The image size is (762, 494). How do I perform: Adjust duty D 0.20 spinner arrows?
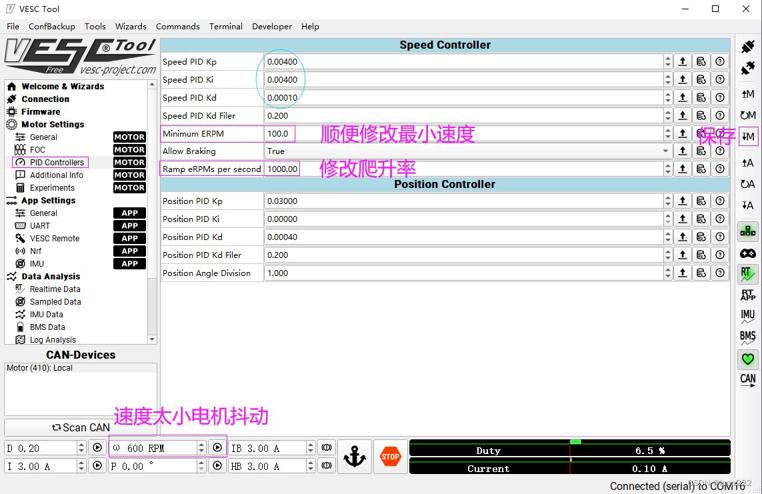[81, 447]
